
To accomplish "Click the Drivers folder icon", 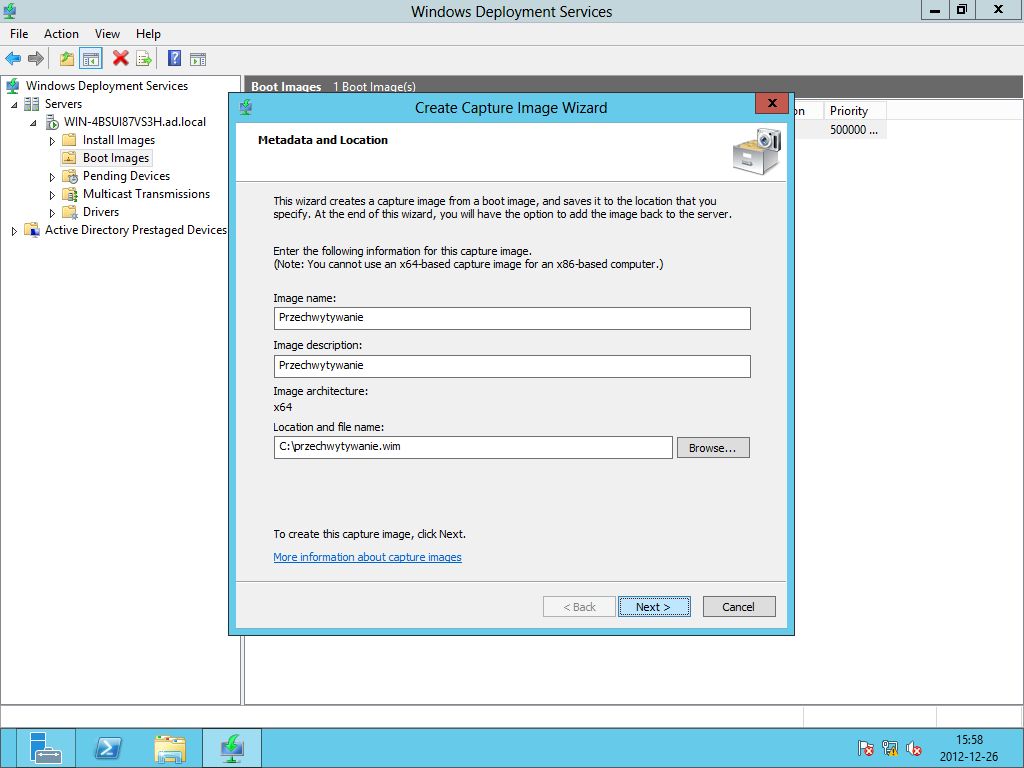I will click(x=70, y=212).
